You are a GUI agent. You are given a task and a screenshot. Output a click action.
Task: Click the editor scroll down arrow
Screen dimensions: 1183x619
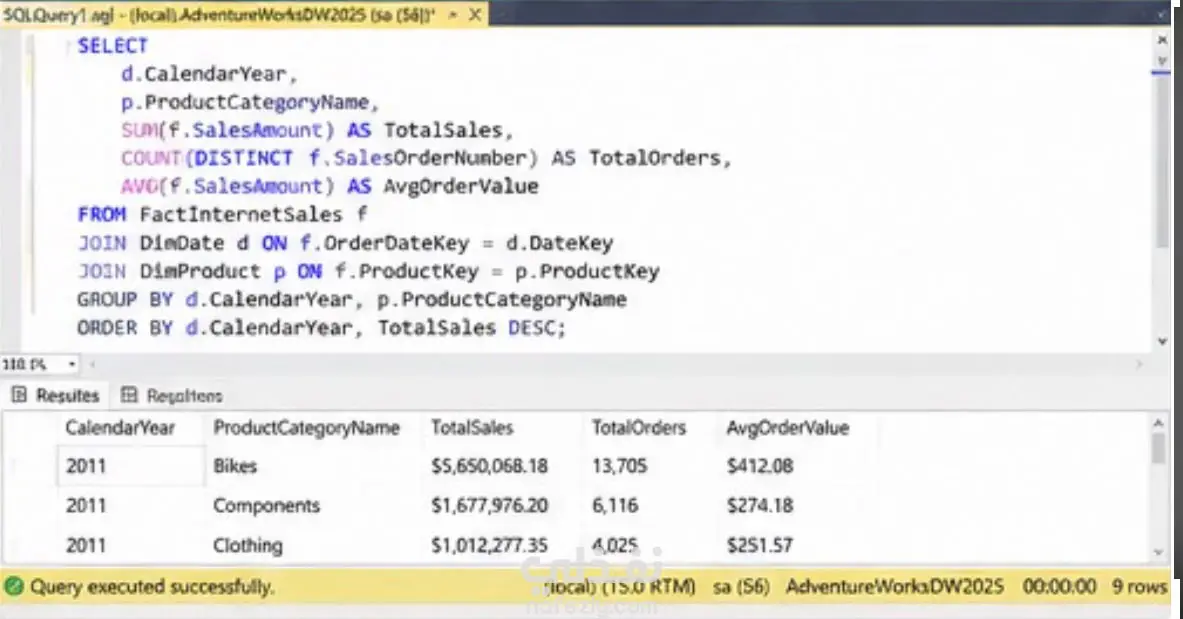[x=1162, y=340]
